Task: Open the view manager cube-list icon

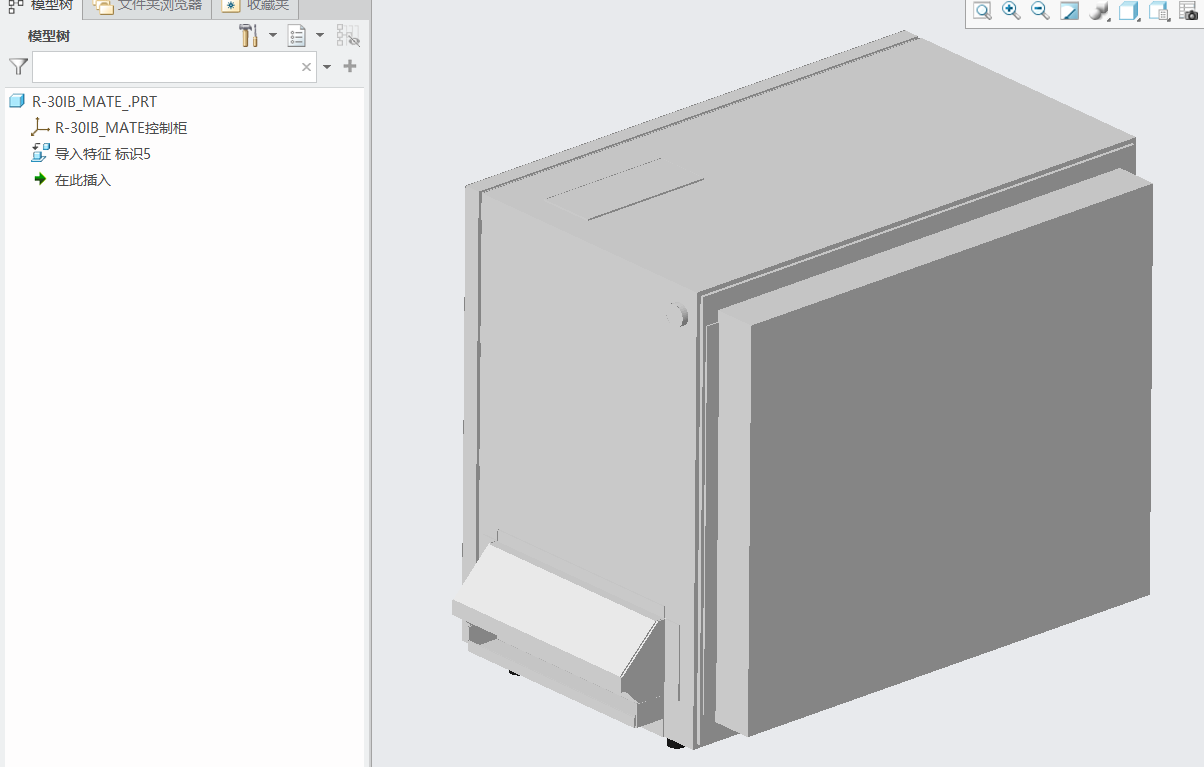Action: click(1159, 11)
